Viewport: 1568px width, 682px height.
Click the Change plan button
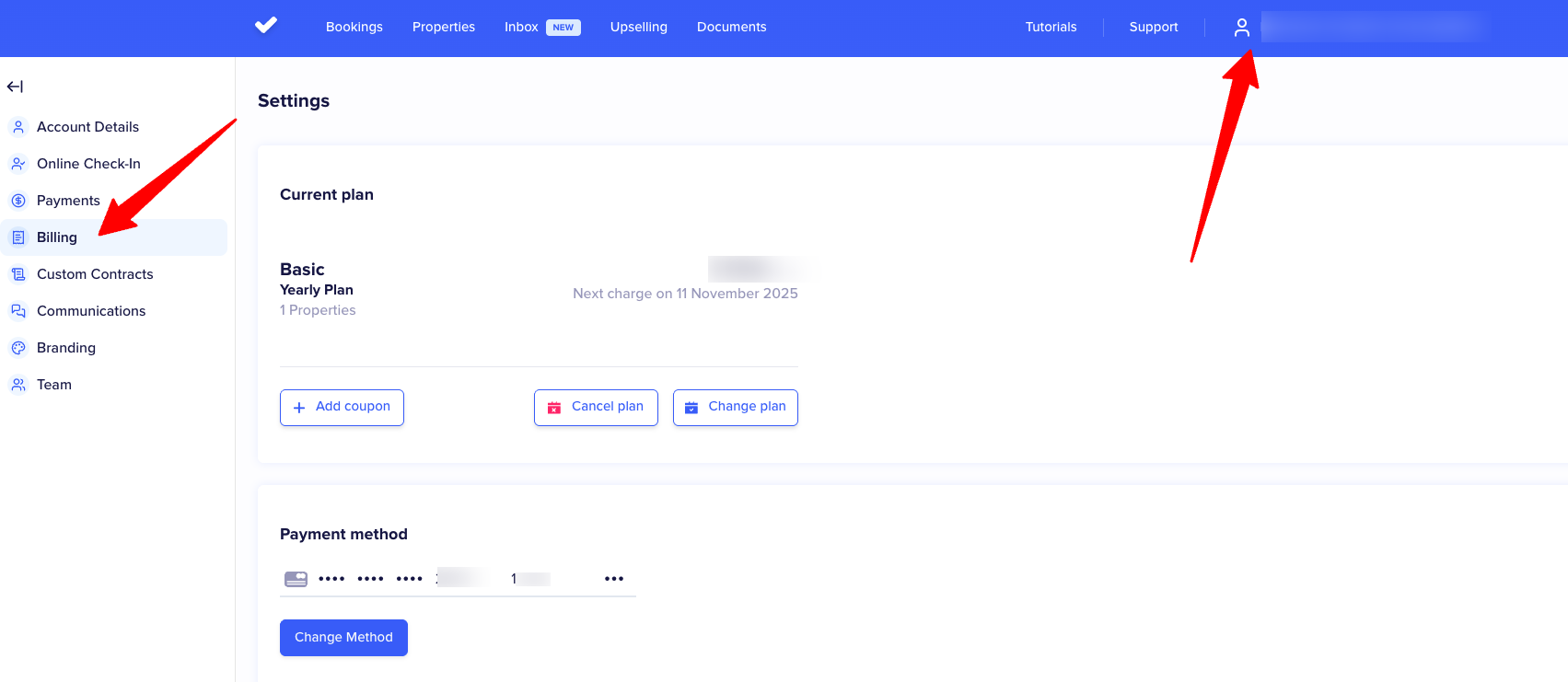(x=735, y=407)
